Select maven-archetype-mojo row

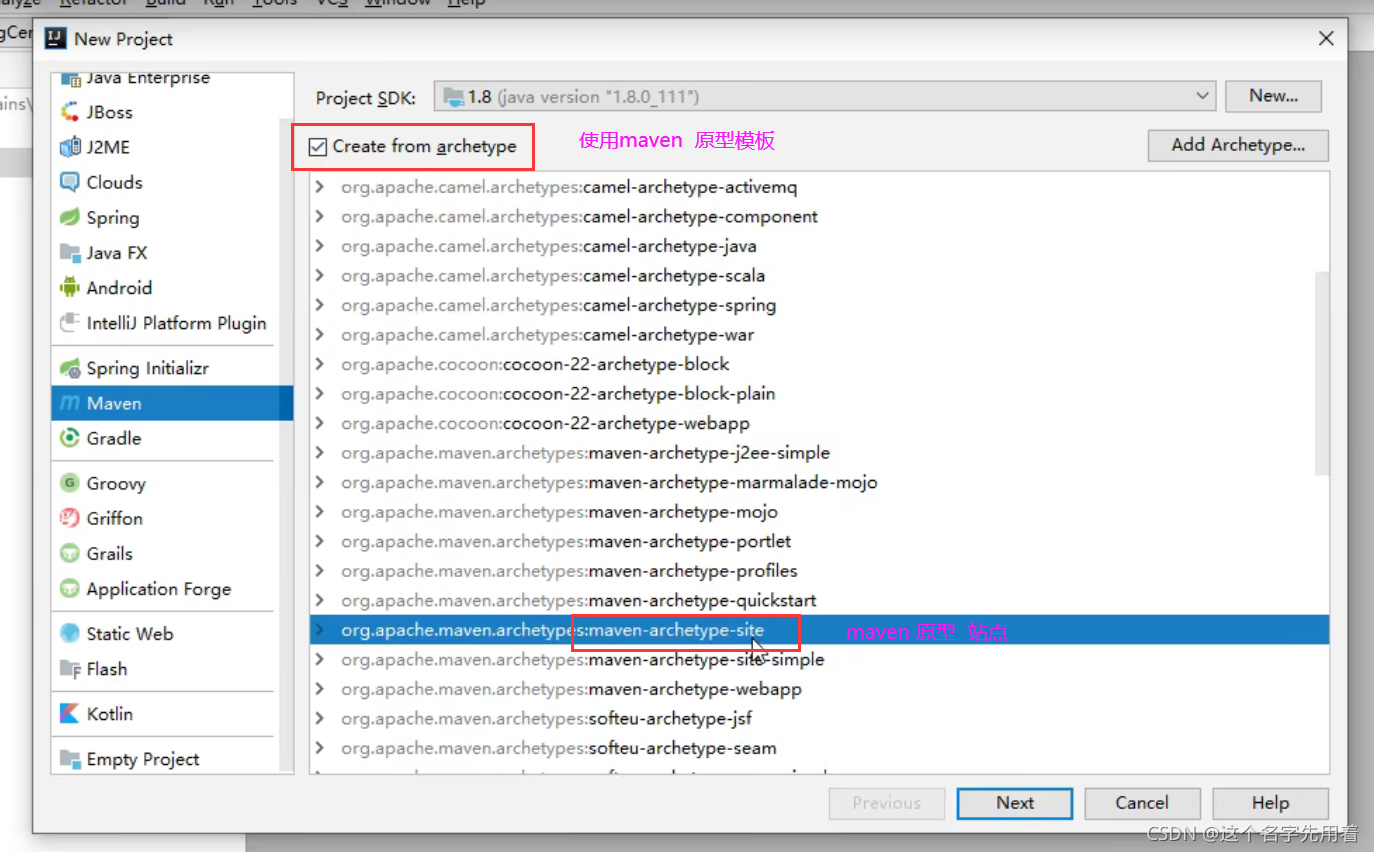(x=819, y=512)
